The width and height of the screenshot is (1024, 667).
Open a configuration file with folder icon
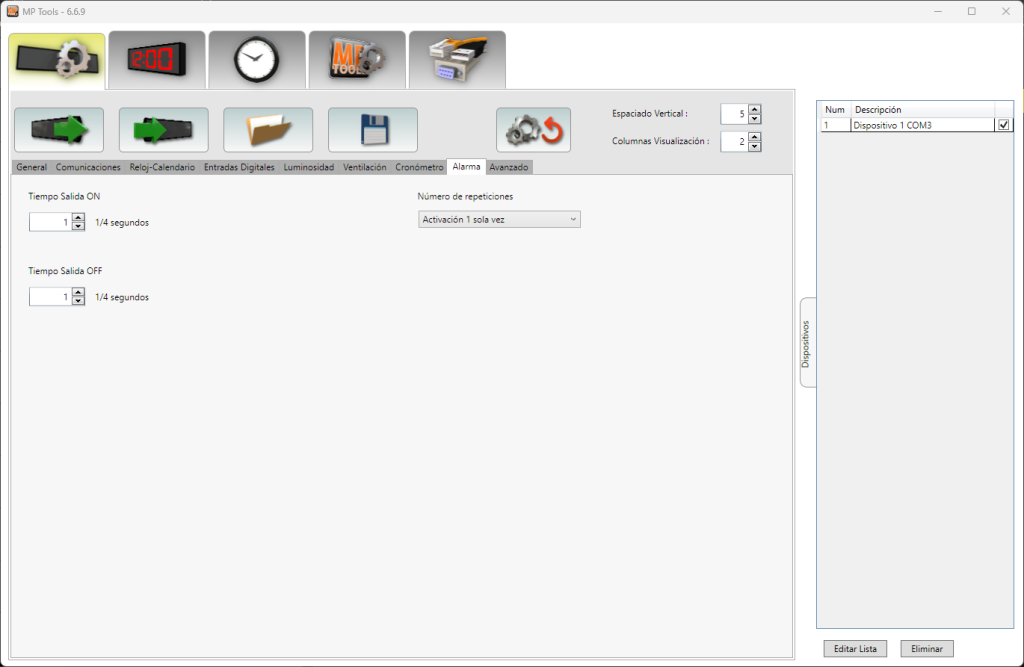point(268,130)
